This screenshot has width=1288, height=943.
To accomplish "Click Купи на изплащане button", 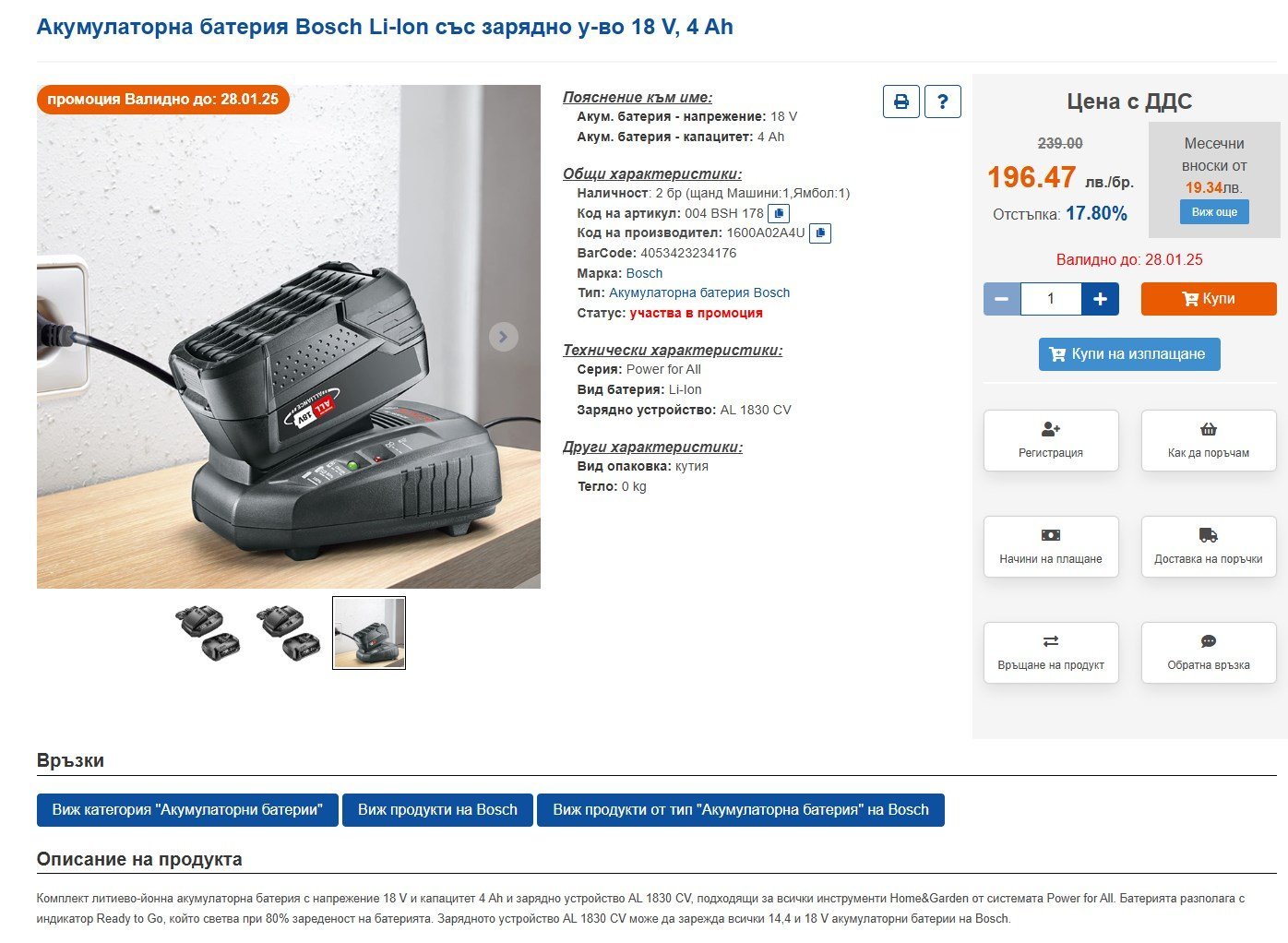I will coord(1129,354).
